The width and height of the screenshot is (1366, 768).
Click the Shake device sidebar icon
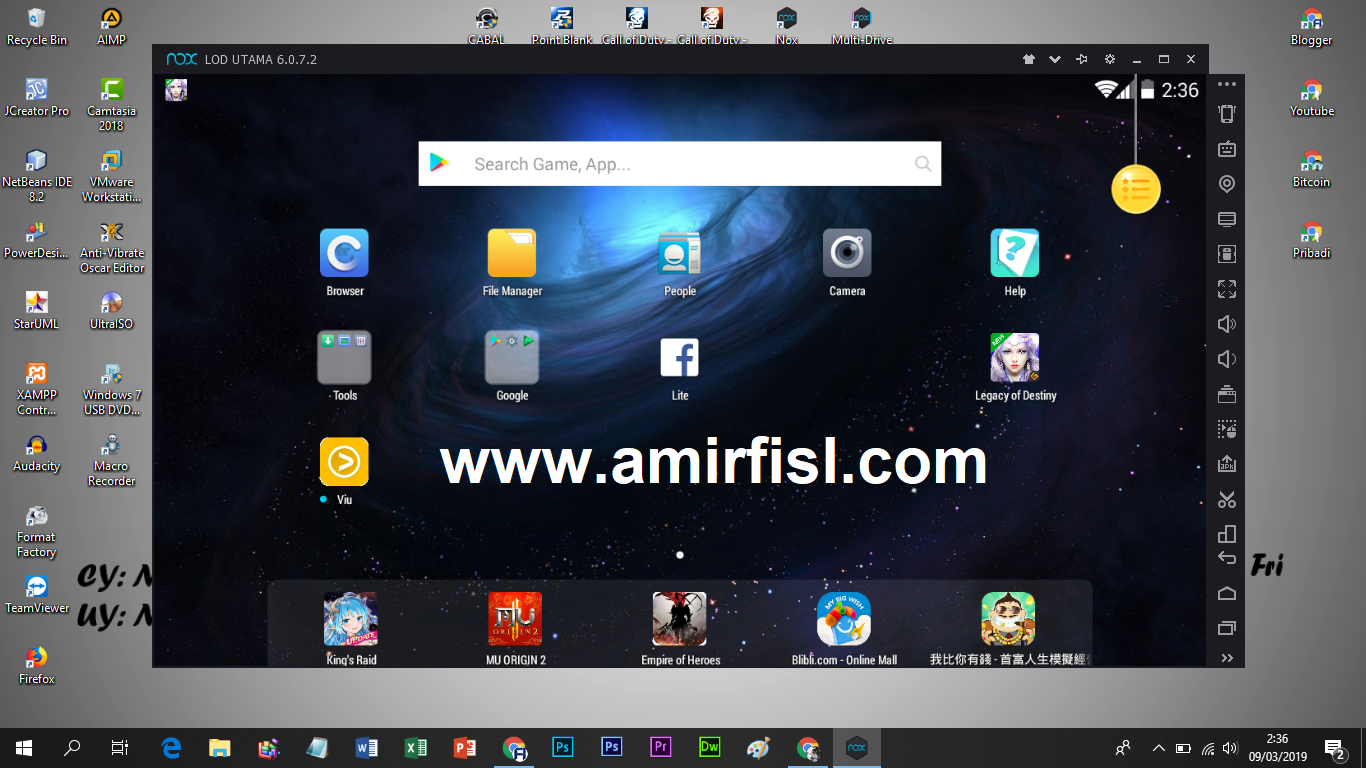[1227, 114]
